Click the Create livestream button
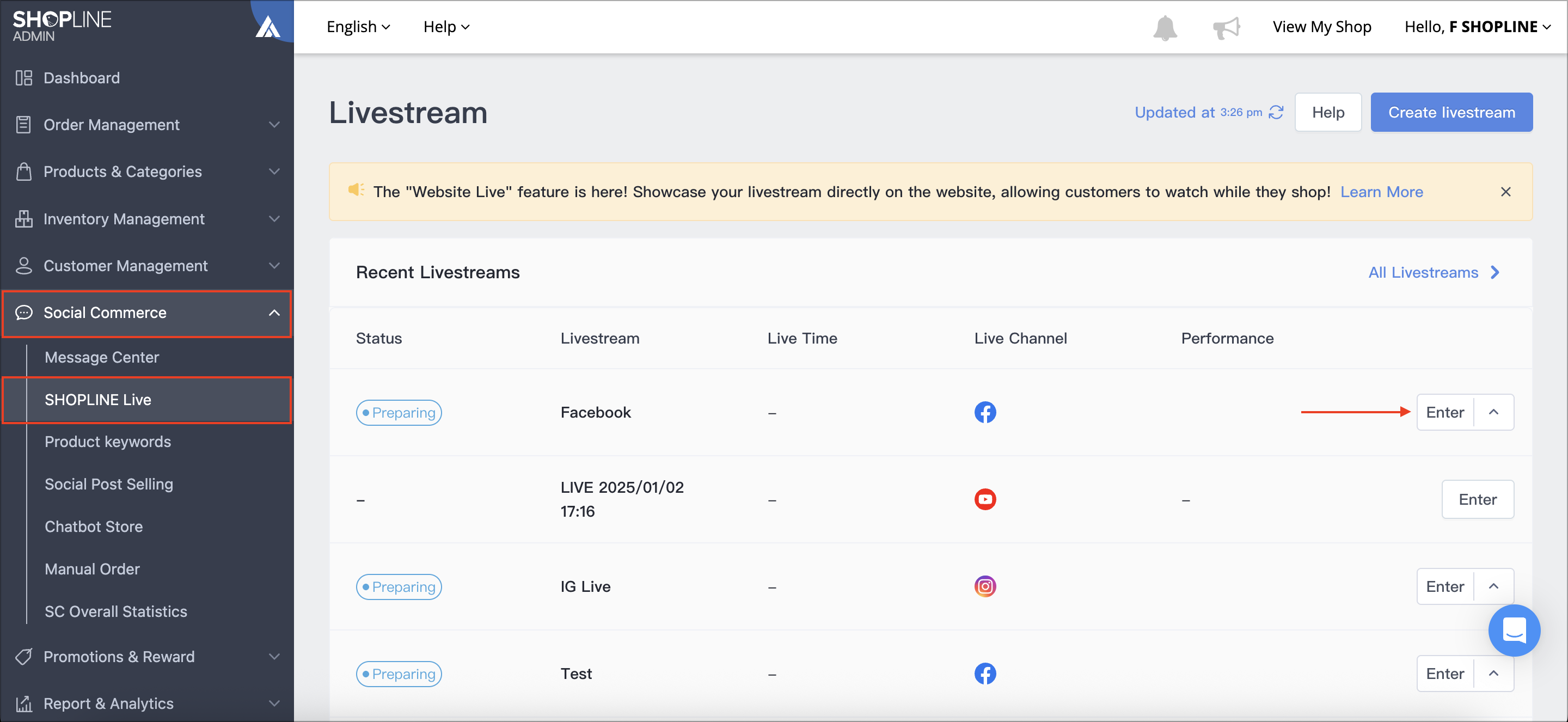This screenshot has height=722, width=1568. (x=1451, y=112)
